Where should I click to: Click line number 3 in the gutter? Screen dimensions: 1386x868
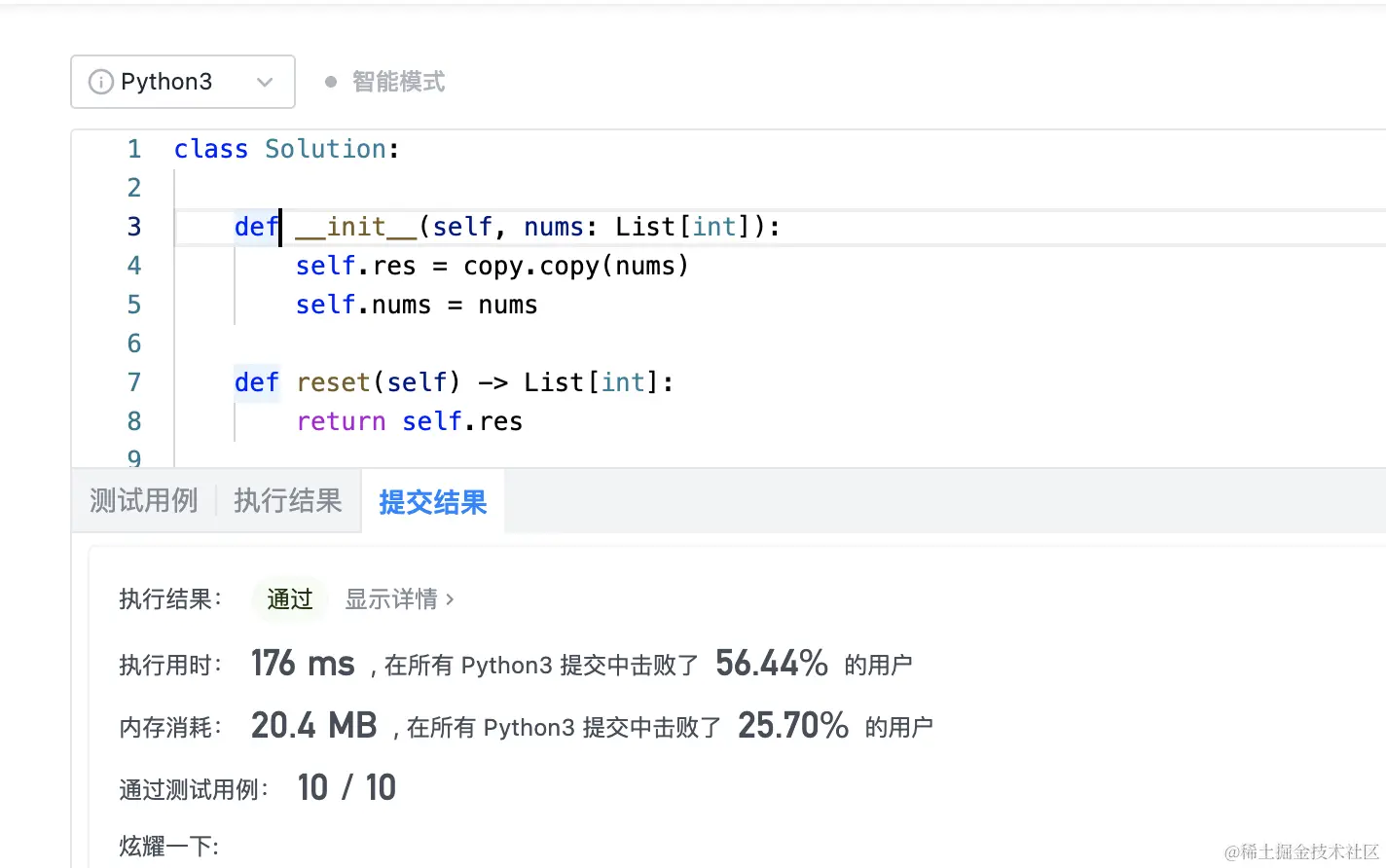[134, 227]
